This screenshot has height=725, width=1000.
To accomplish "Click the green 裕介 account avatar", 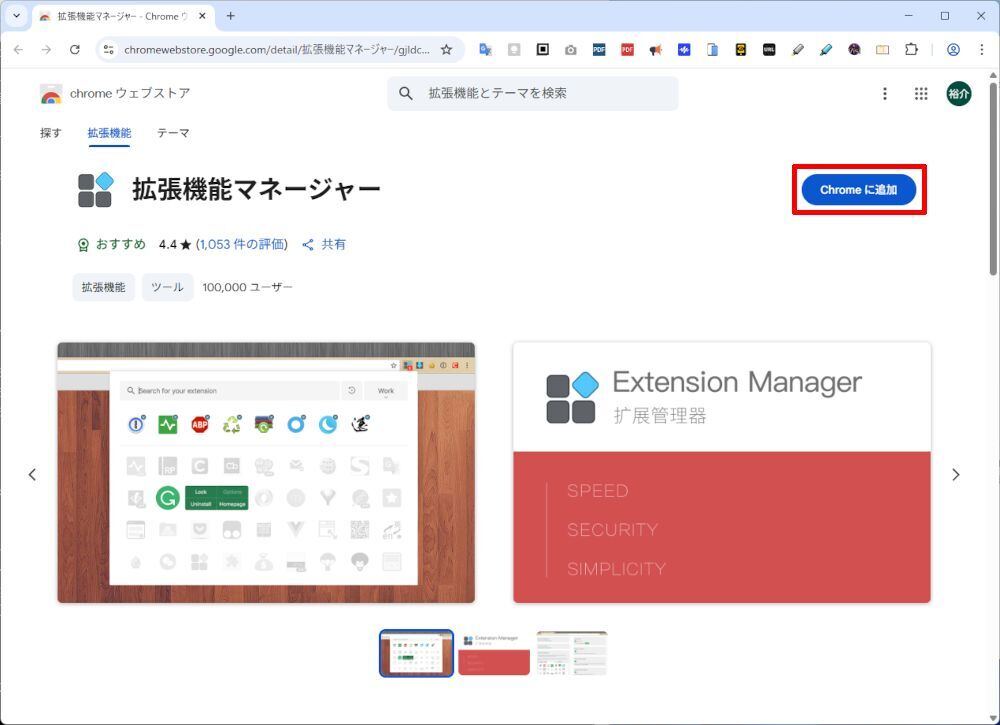I will point(959,94).
